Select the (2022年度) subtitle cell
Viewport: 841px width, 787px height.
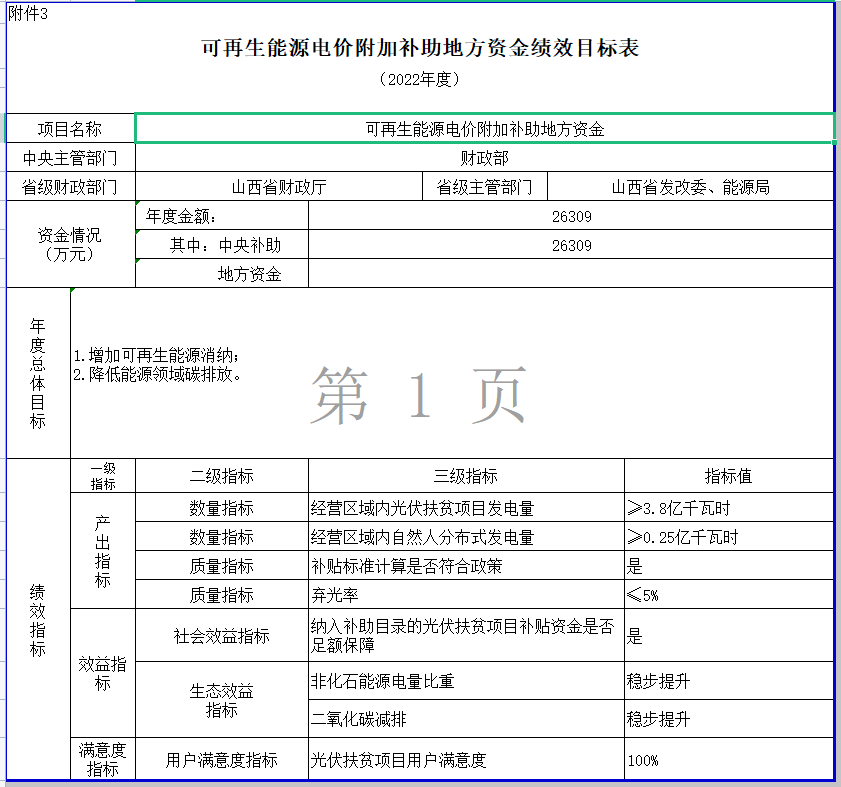coord(420,79)
